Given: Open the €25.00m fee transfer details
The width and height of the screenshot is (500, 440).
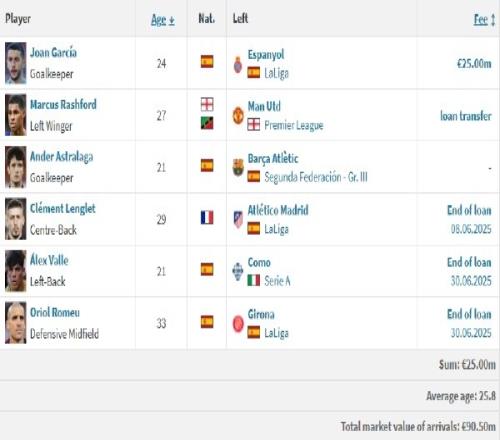Looking at the screenshot, I should pos(474,63).
